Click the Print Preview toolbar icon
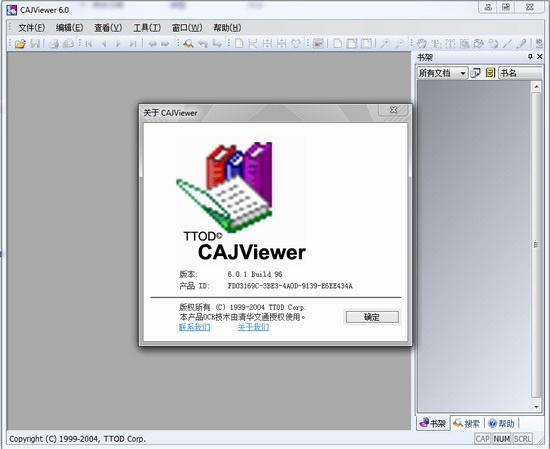 point(68,43)
